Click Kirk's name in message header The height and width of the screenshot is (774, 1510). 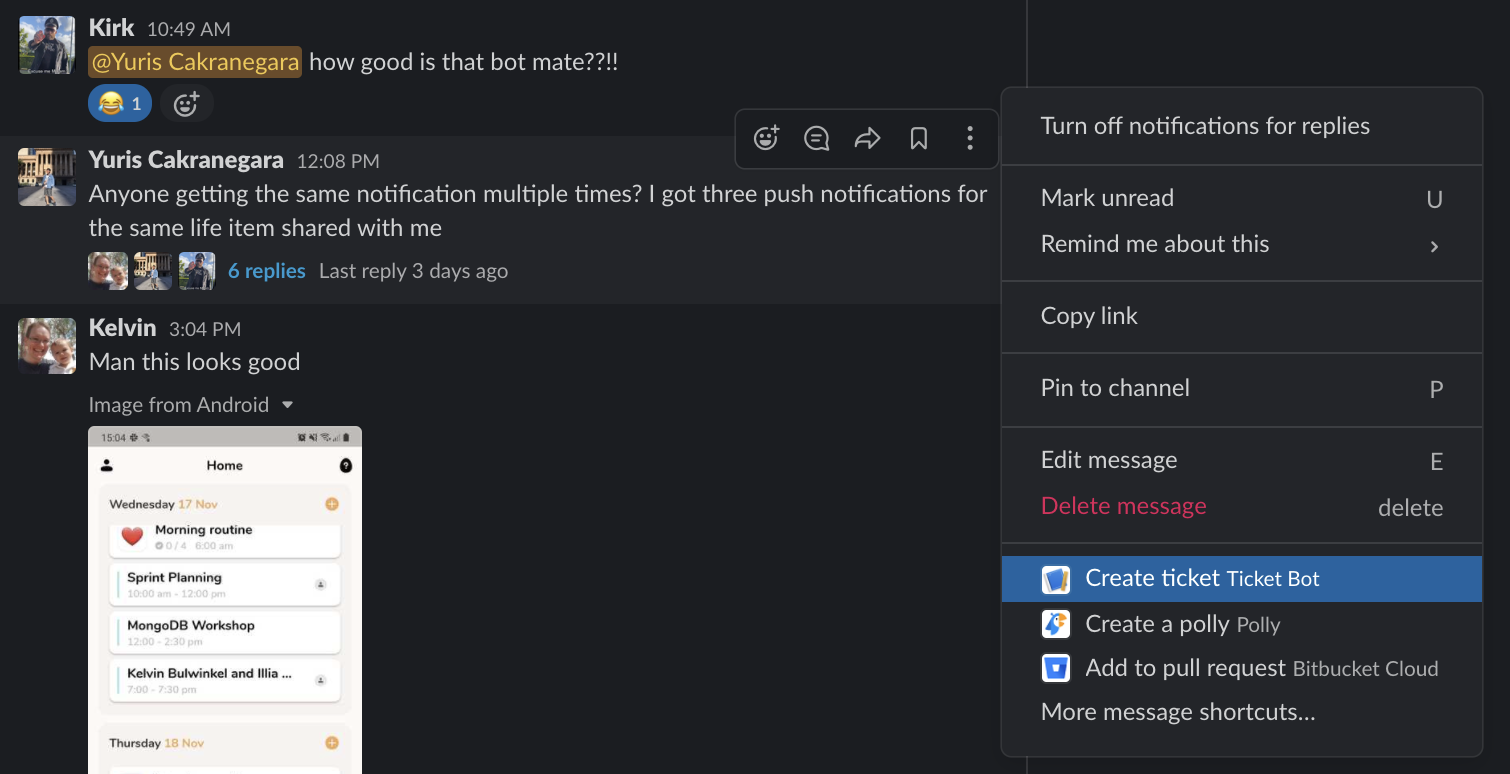click(x=112, y=28)
